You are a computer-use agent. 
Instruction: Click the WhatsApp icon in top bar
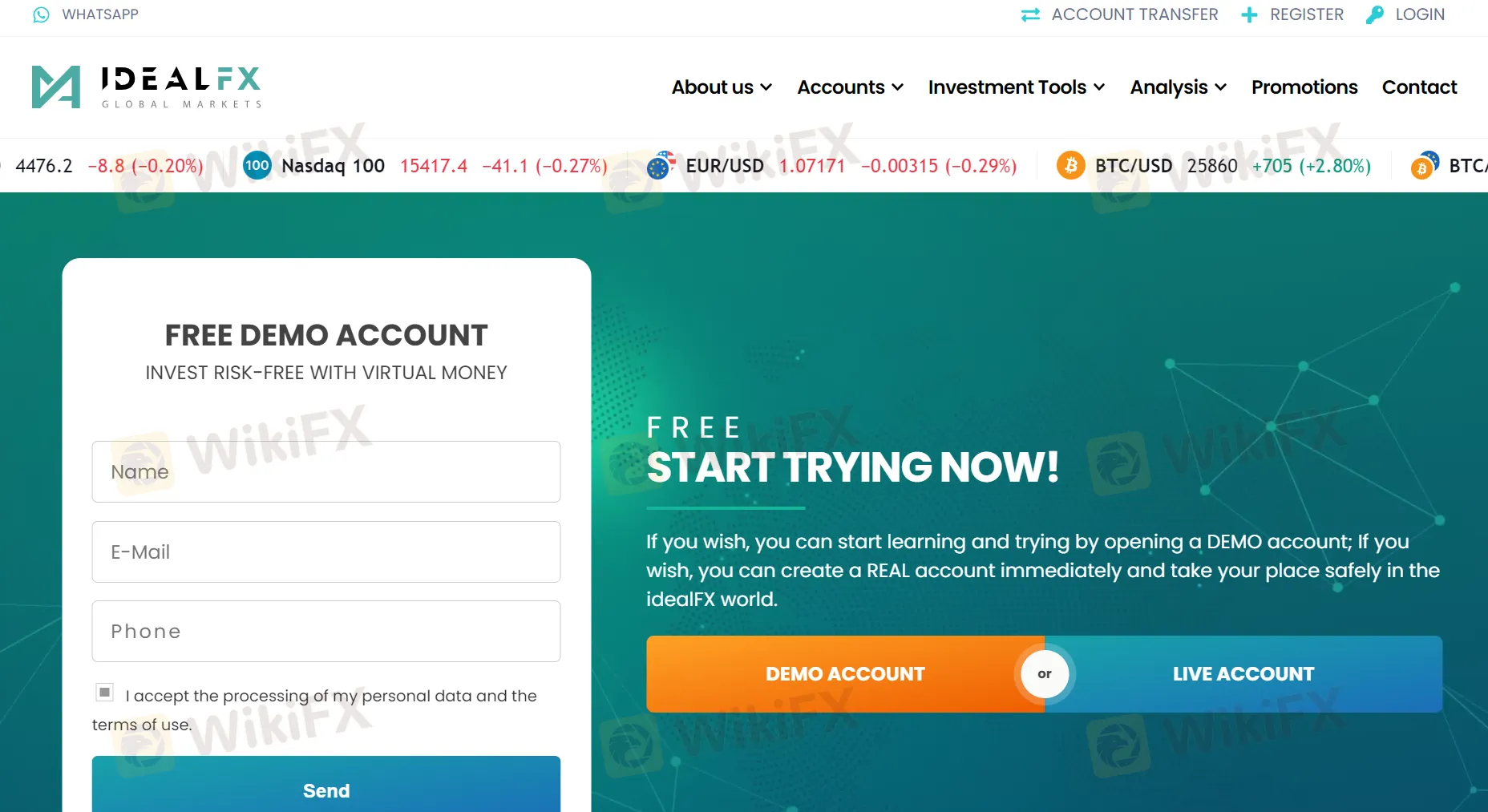pyautogui.click(x=41, y=14)
